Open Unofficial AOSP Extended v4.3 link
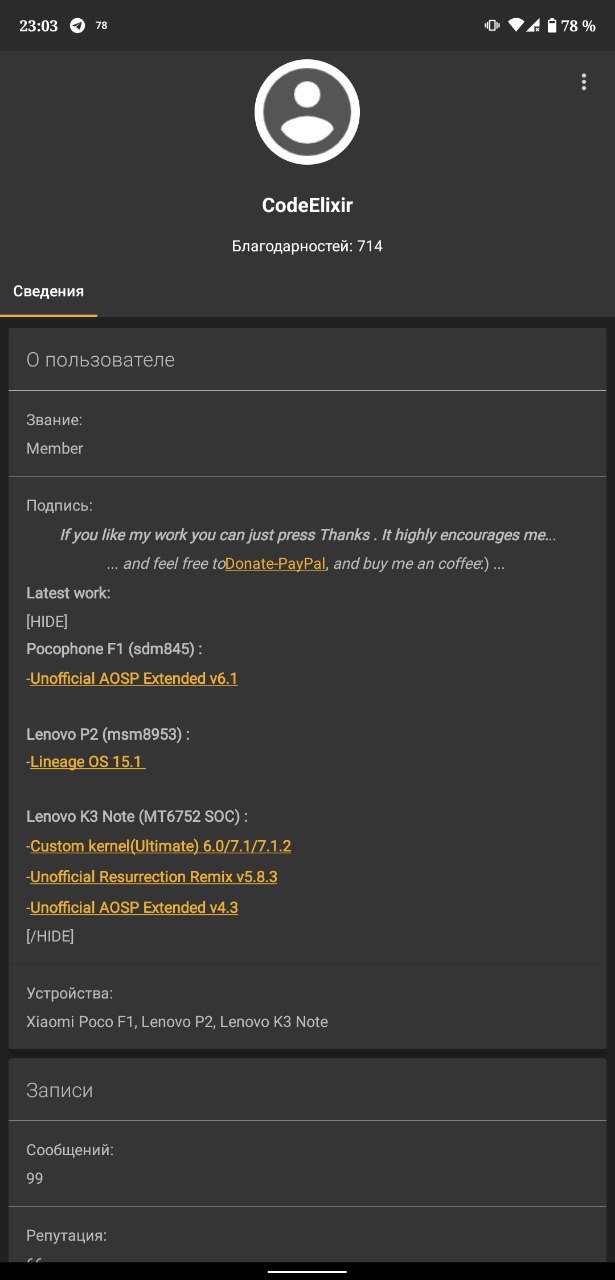 click(134, 908)
